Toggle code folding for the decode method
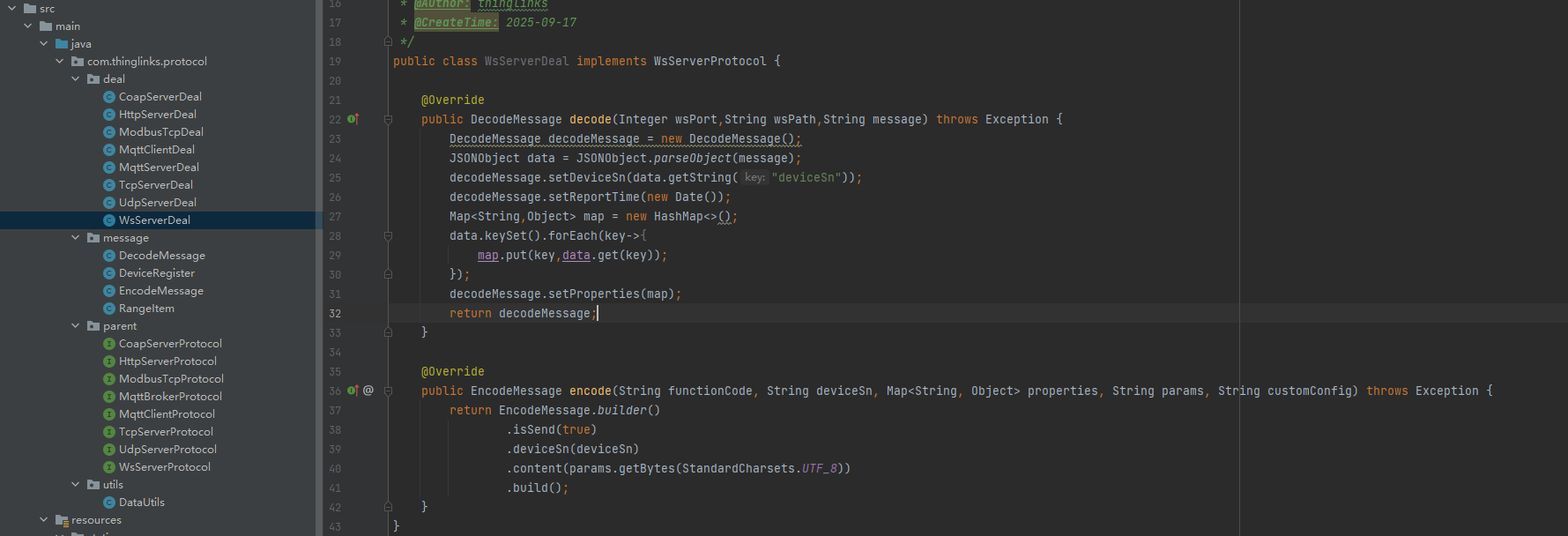This screenshot has width=1568, height=536. tap(388, 119)
